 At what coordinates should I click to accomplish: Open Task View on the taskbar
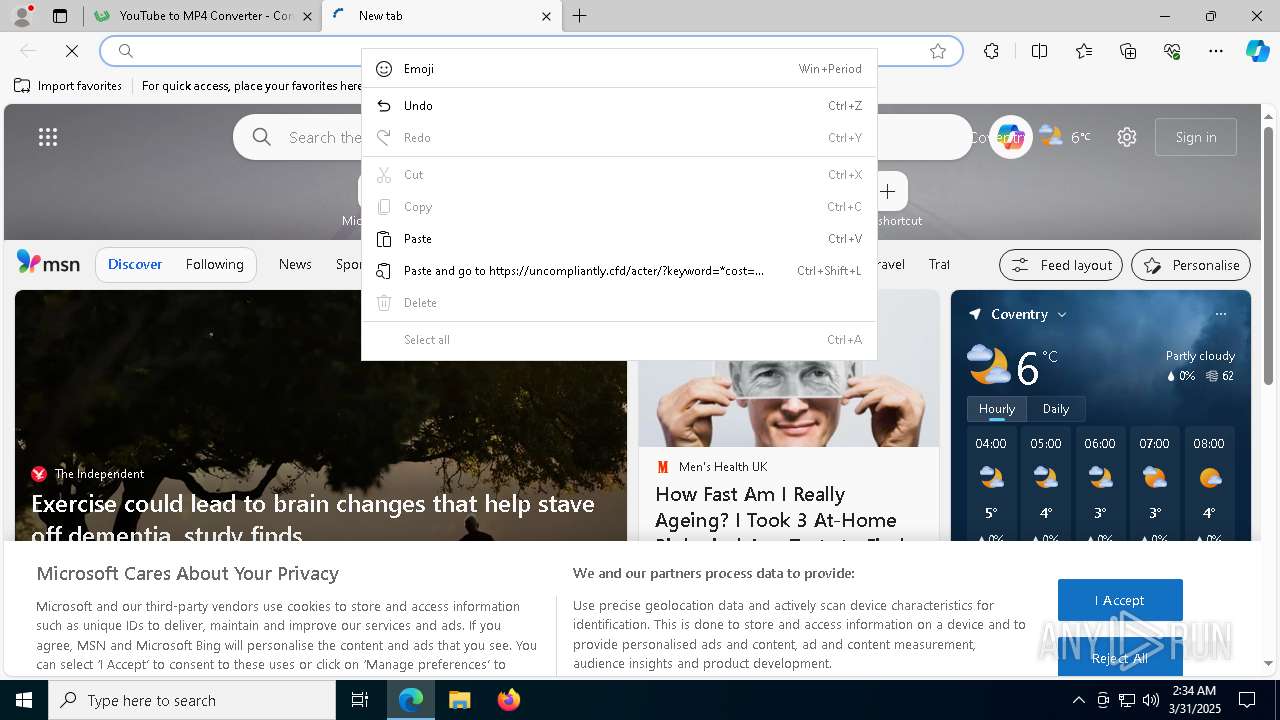pos(360,700)
